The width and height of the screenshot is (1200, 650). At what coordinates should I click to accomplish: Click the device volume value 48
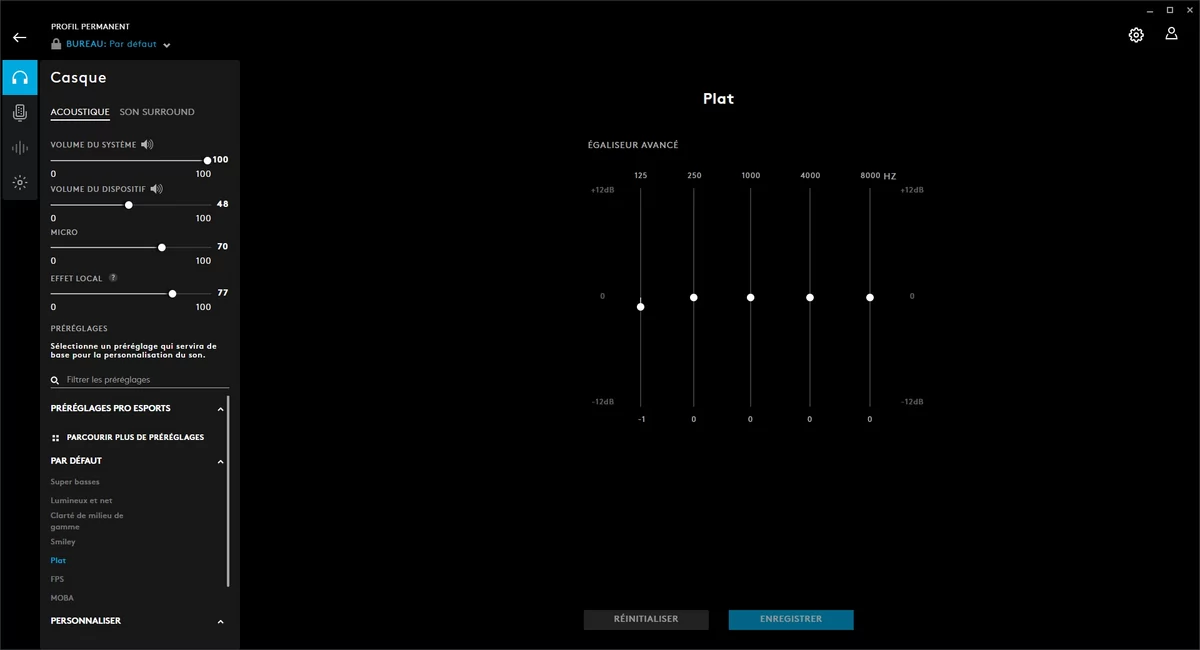(x=223, y=204)
